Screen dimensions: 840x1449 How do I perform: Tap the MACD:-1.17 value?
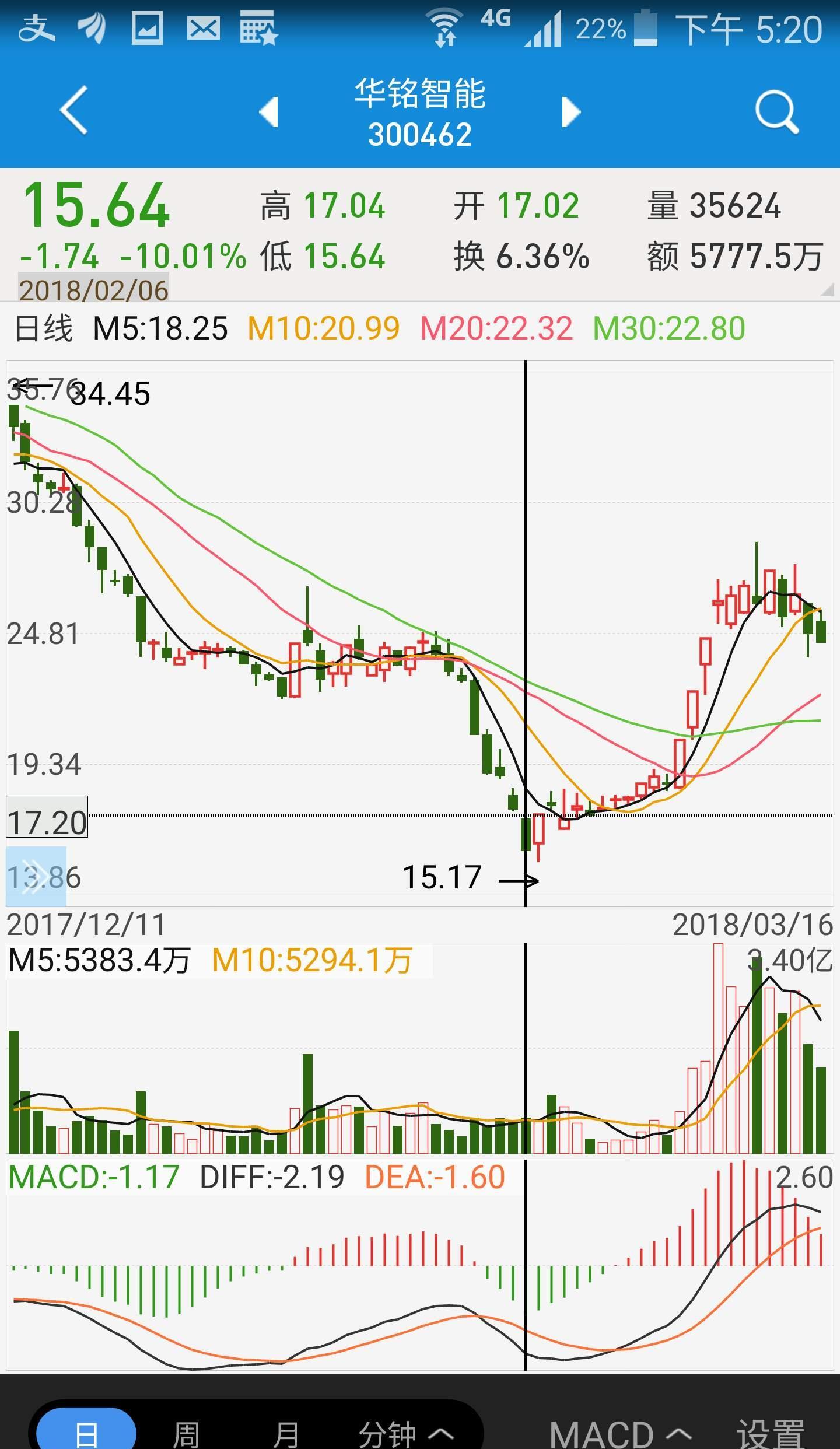click(94, 1177)
